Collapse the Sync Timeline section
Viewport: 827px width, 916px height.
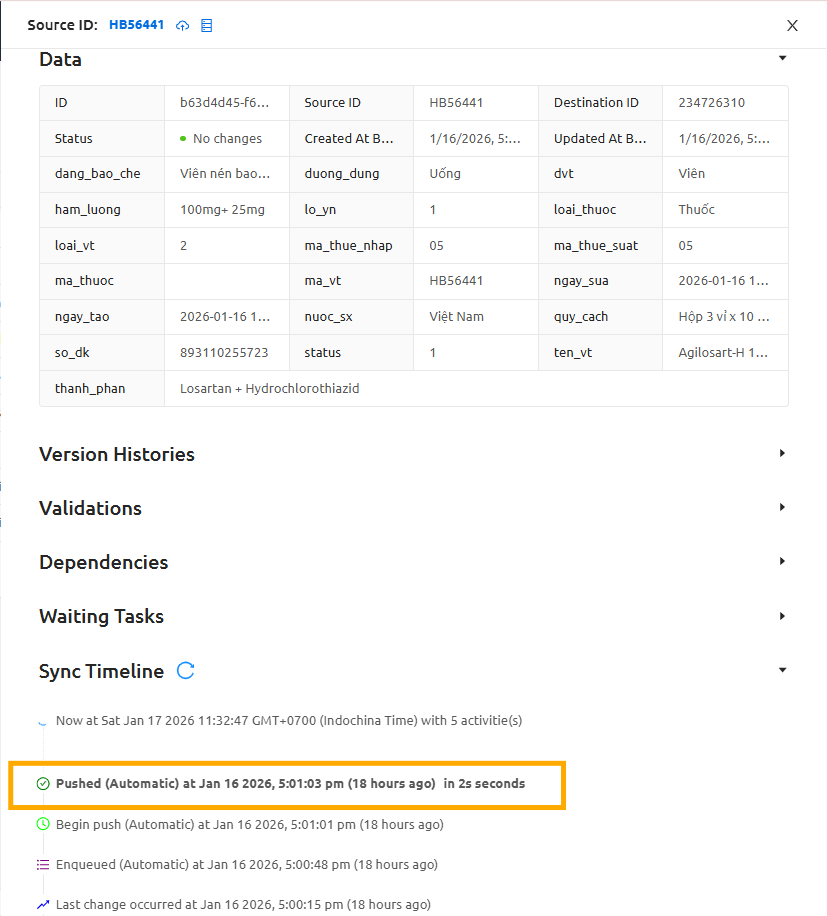(783, 670)
